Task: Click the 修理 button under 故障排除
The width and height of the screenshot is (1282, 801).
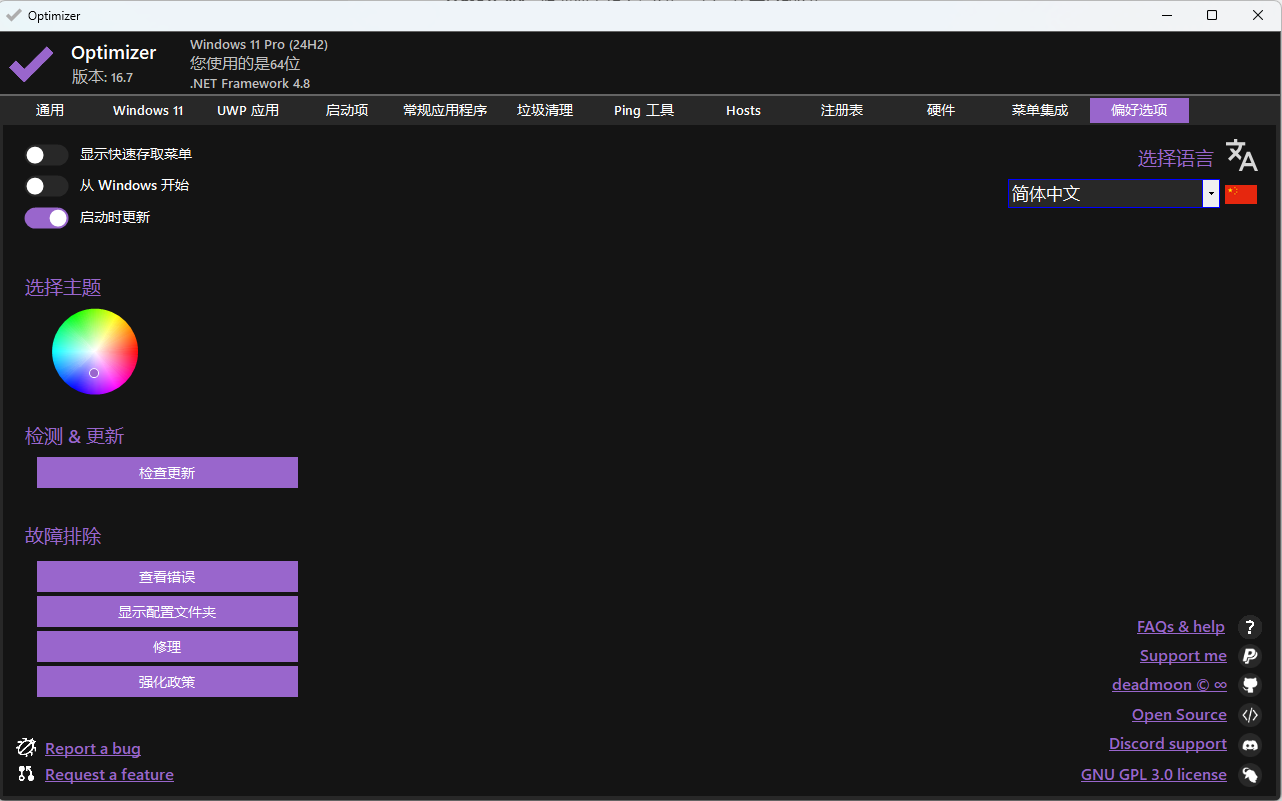Action: click(x=166, y=646)
